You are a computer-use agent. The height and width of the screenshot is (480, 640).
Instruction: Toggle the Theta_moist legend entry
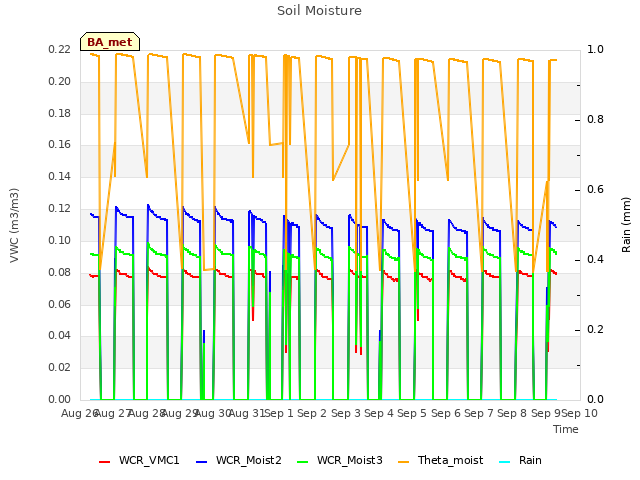(x=440, y=460)
